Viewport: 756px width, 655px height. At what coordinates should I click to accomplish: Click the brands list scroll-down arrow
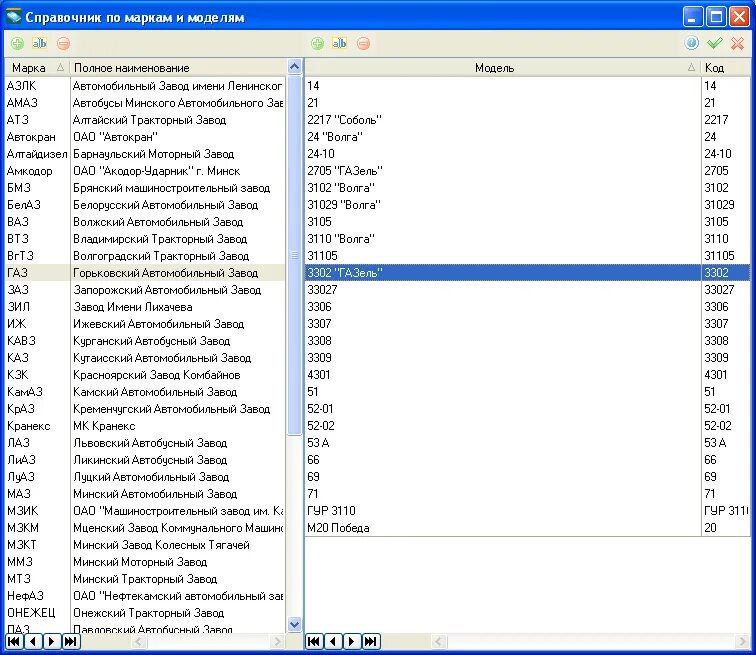coord(294,625)
